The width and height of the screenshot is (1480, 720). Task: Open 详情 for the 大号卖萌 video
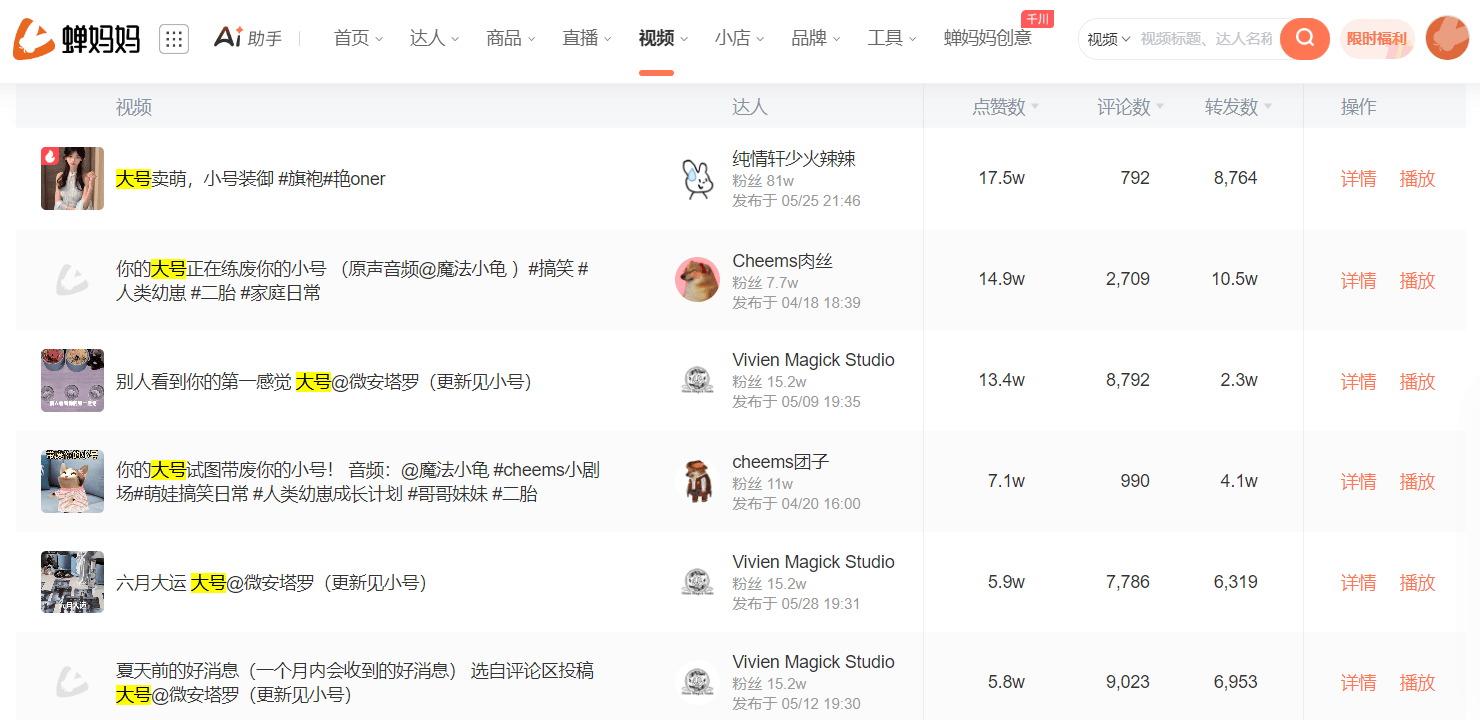[1358, 179]
